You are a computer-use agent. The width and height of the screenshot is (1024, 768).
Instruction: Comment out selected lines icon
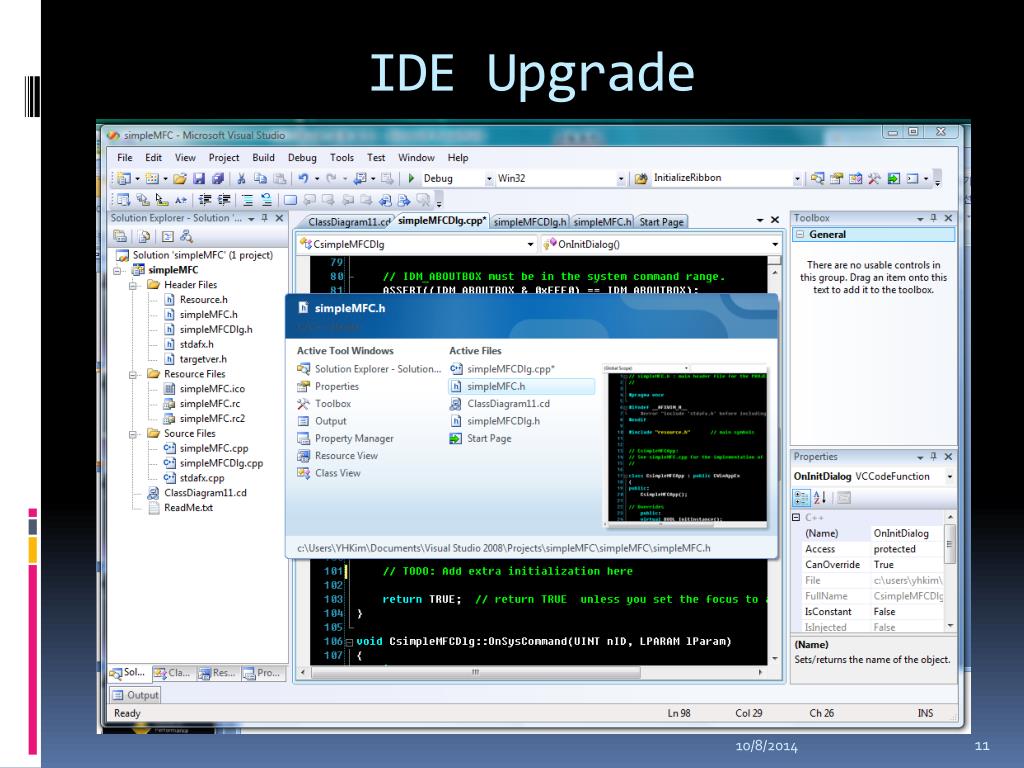(247, 200)
